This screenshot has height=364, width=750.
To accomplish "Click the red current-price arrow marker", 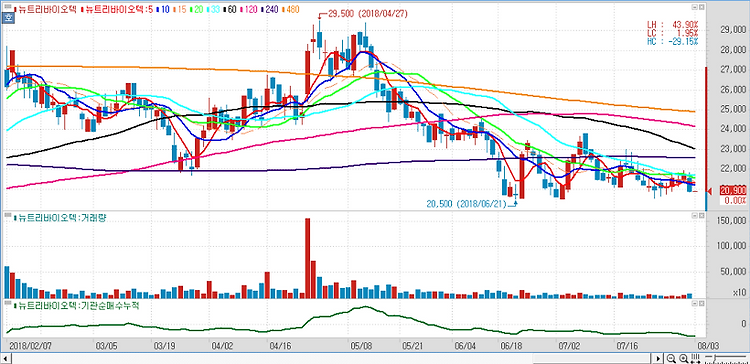I will pyautogui.click(x=710, y=192).
